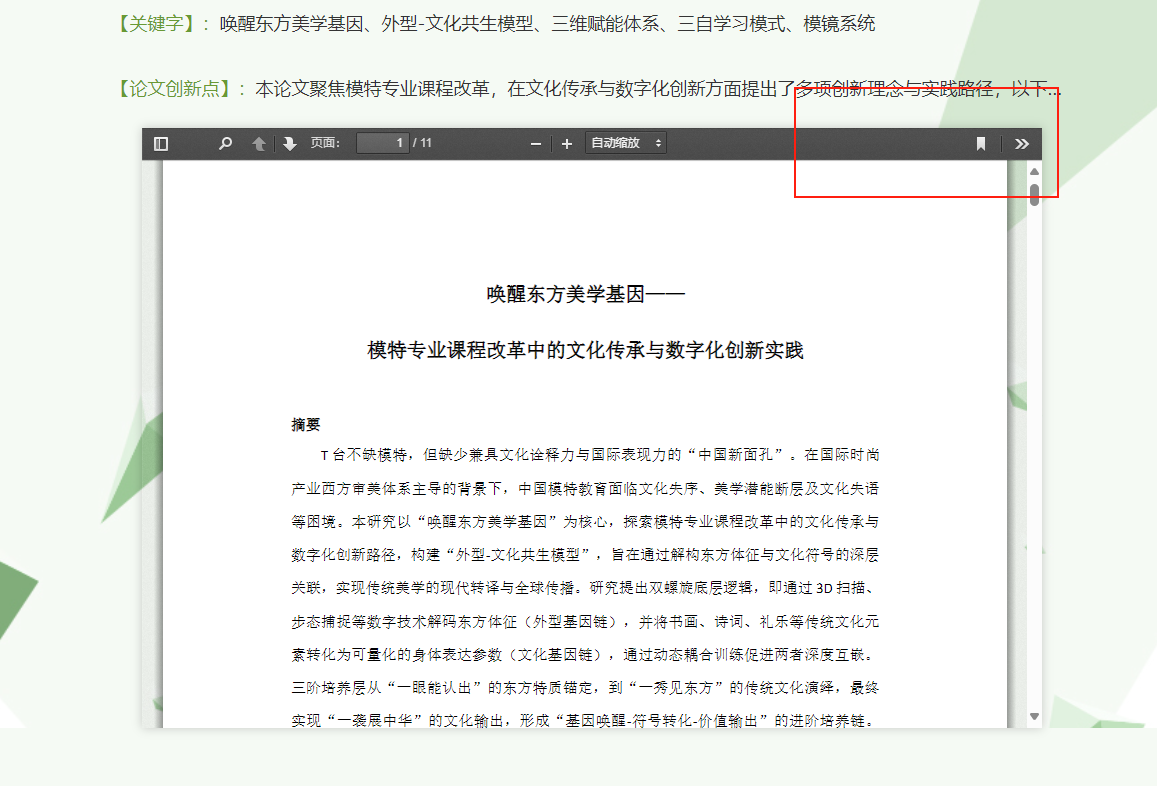Toggle the PDF sidebar panel
Screen dimensions: 1157x786
[161, 144]
